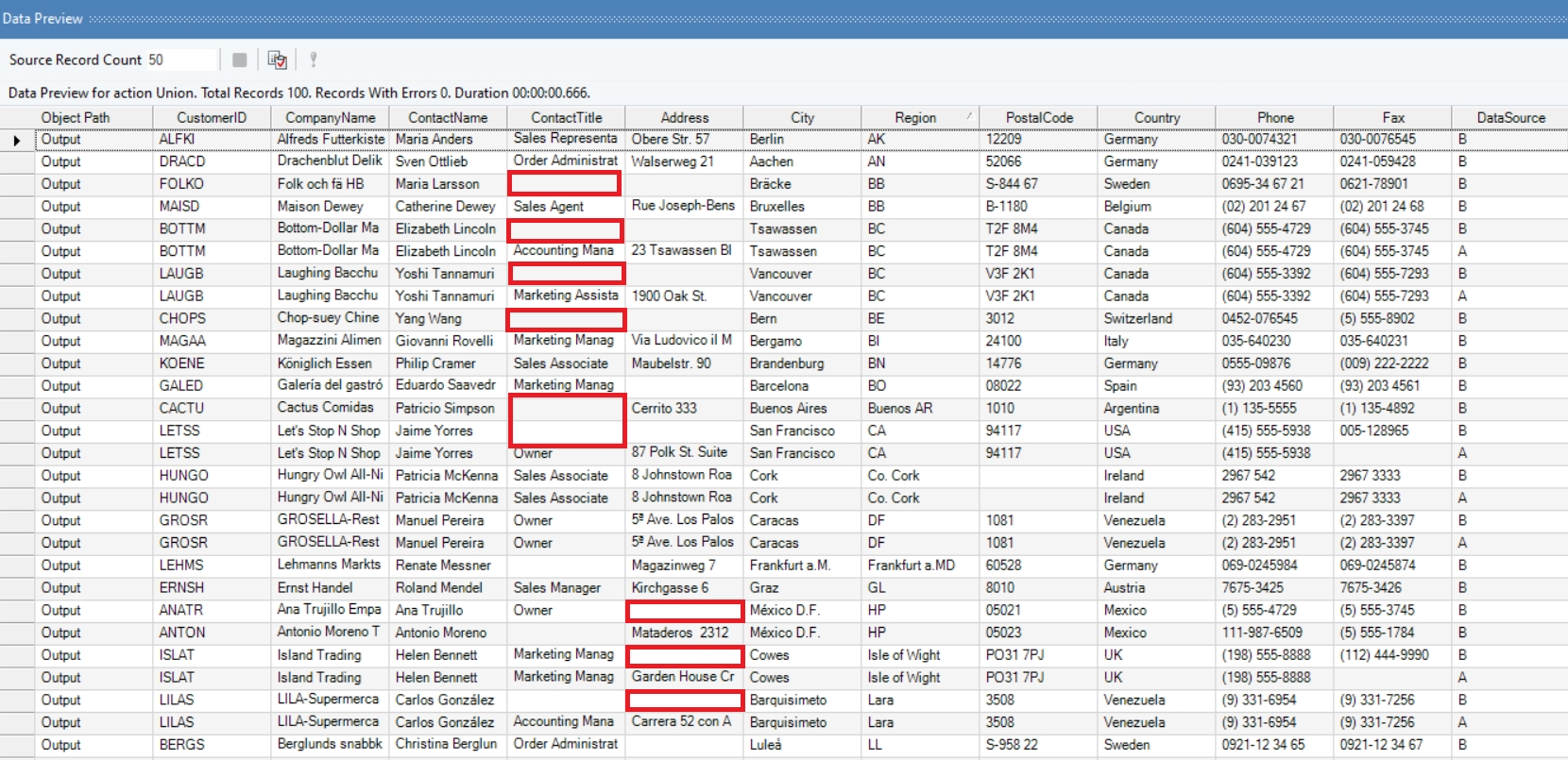The height and width of the screenshot is (760, 1568).
Task: Click the verify data icon with red checkmark
Action: point(277,60)
